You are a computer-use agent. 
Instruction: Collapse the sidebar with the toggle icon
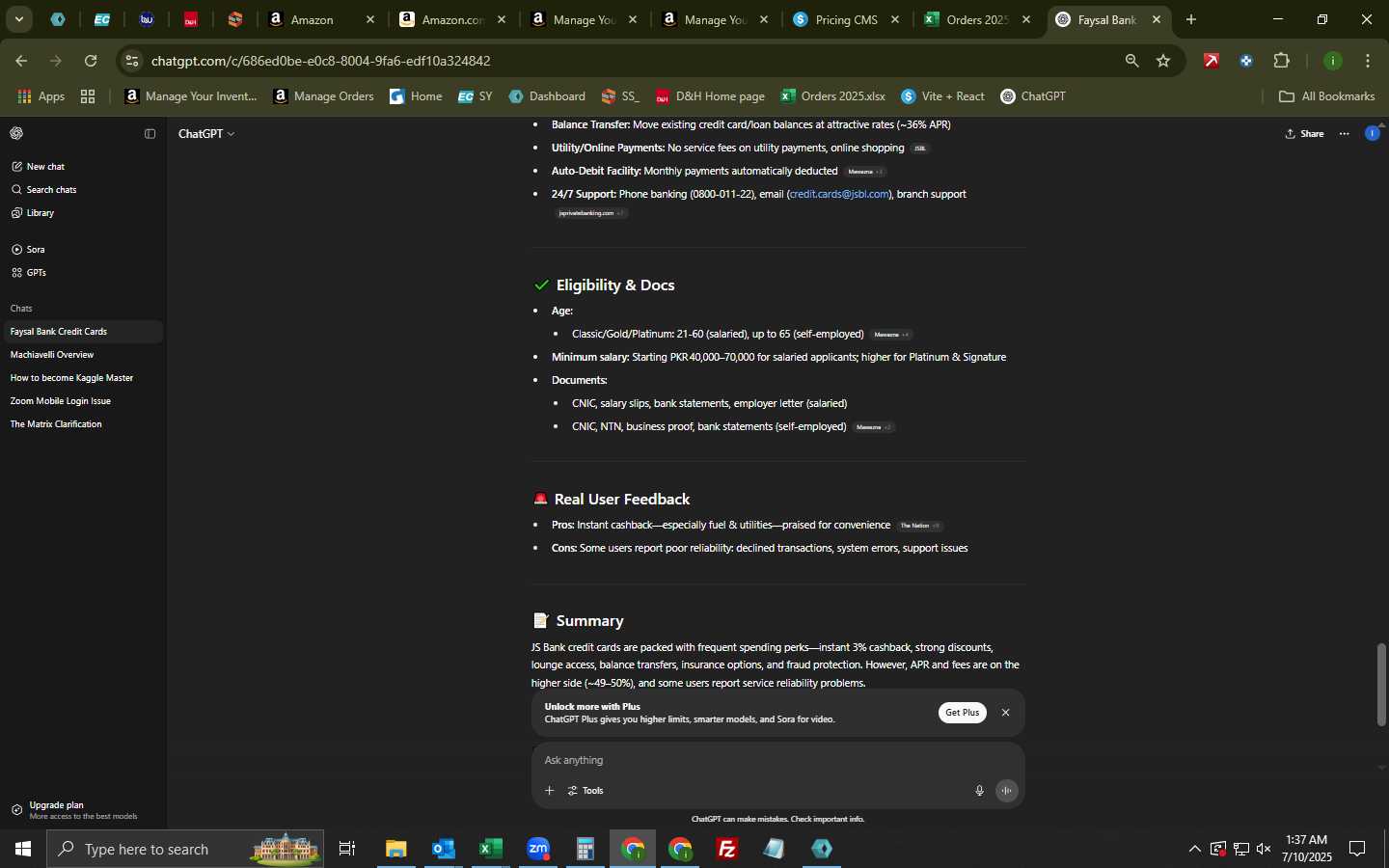coord(150,134)
